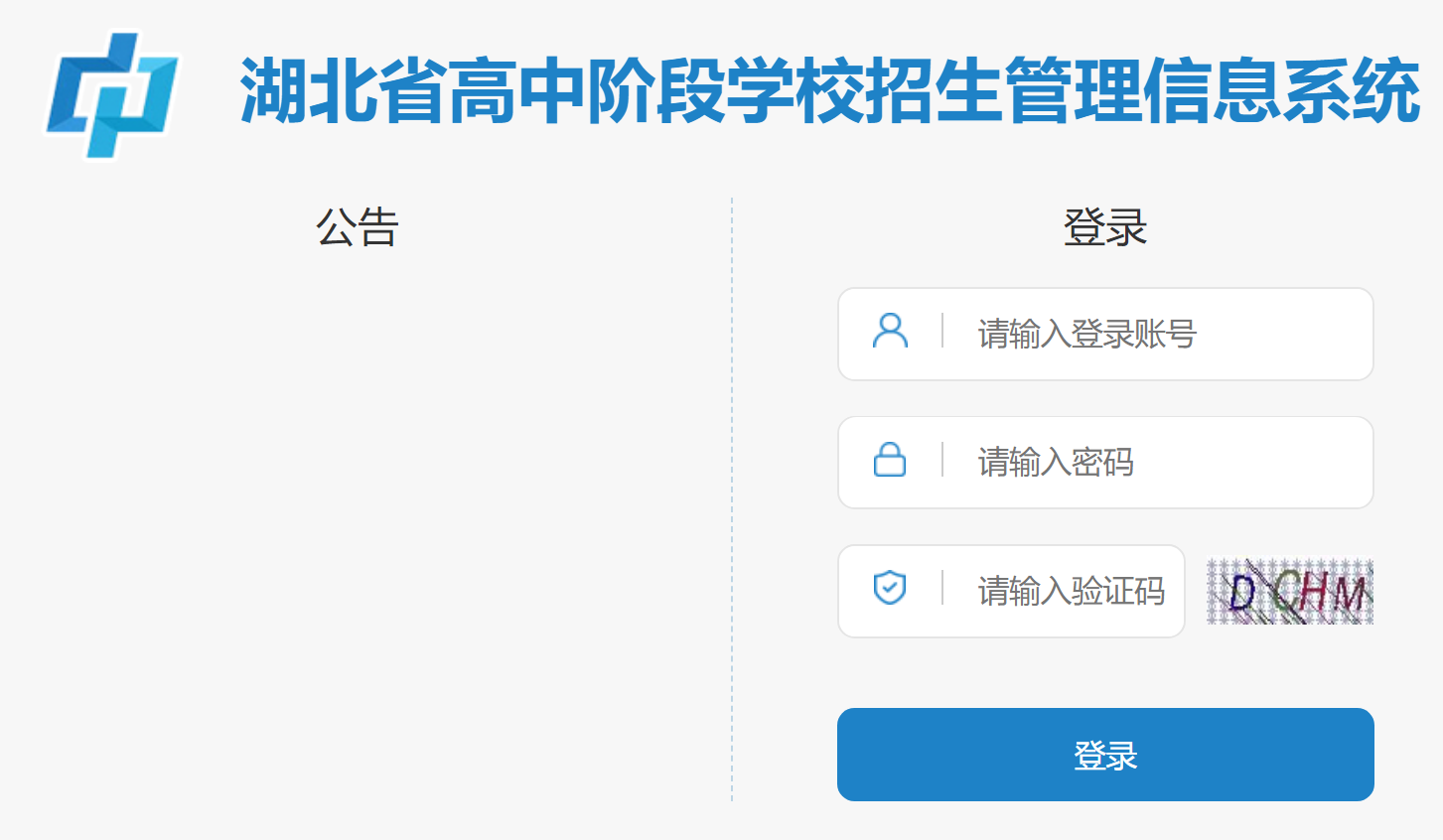Click the dashed divider between 公告 and 登录

click(732, 496)
